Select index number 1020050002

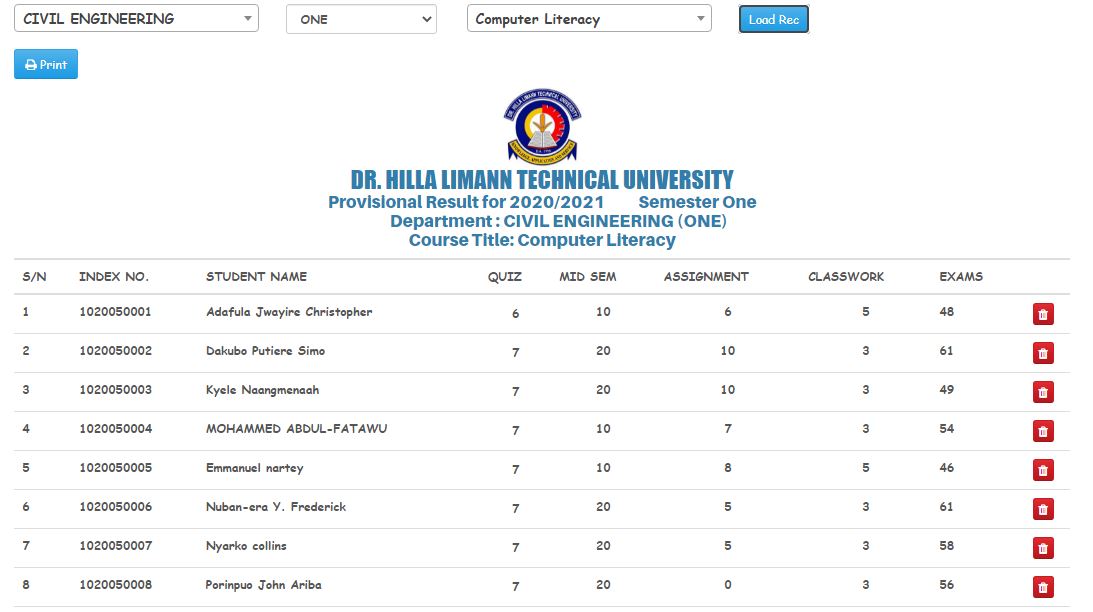click(115, 351)
